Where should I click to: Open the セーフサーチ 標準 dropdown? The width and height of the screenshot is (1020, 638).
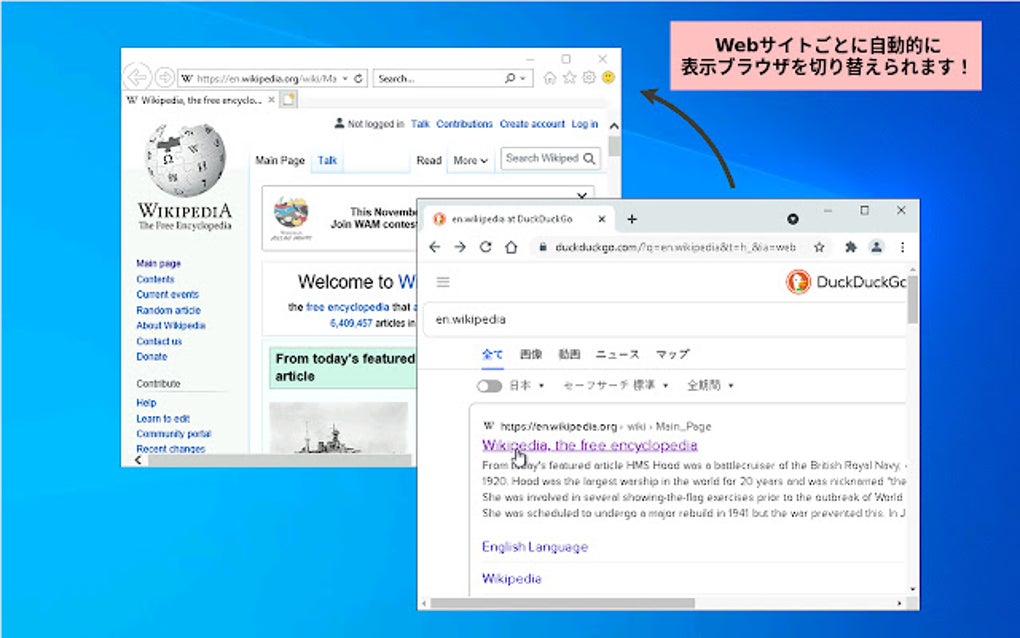point(615,386)
